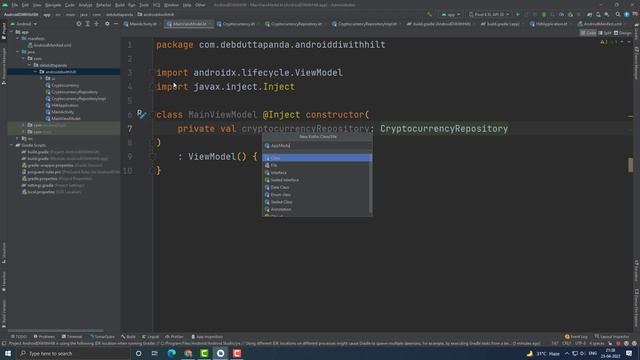Open the Refactor menu
Screen dimensions: 640x360
click(103, 5)
